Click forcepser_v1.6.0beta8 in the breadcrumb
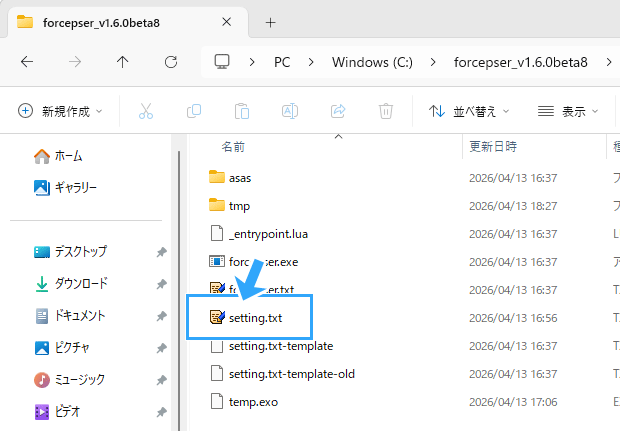The image size is (620, 431). coord(521,62)
